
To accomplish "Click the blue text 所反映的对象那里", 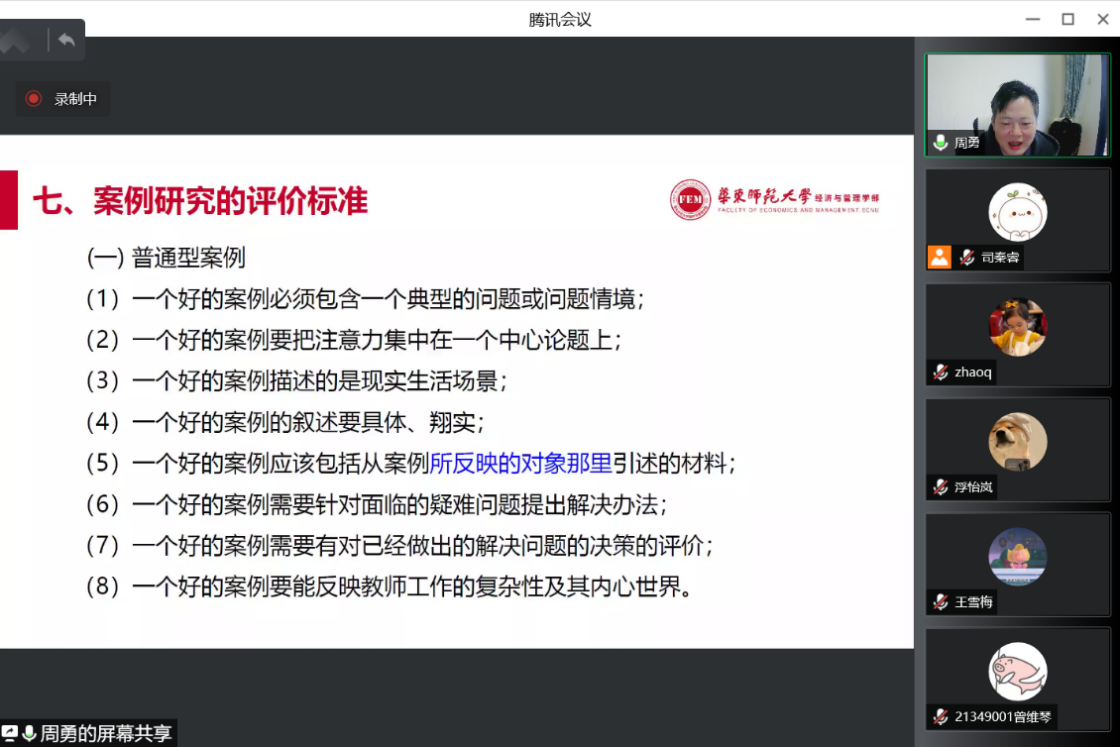I will point(520,463).
